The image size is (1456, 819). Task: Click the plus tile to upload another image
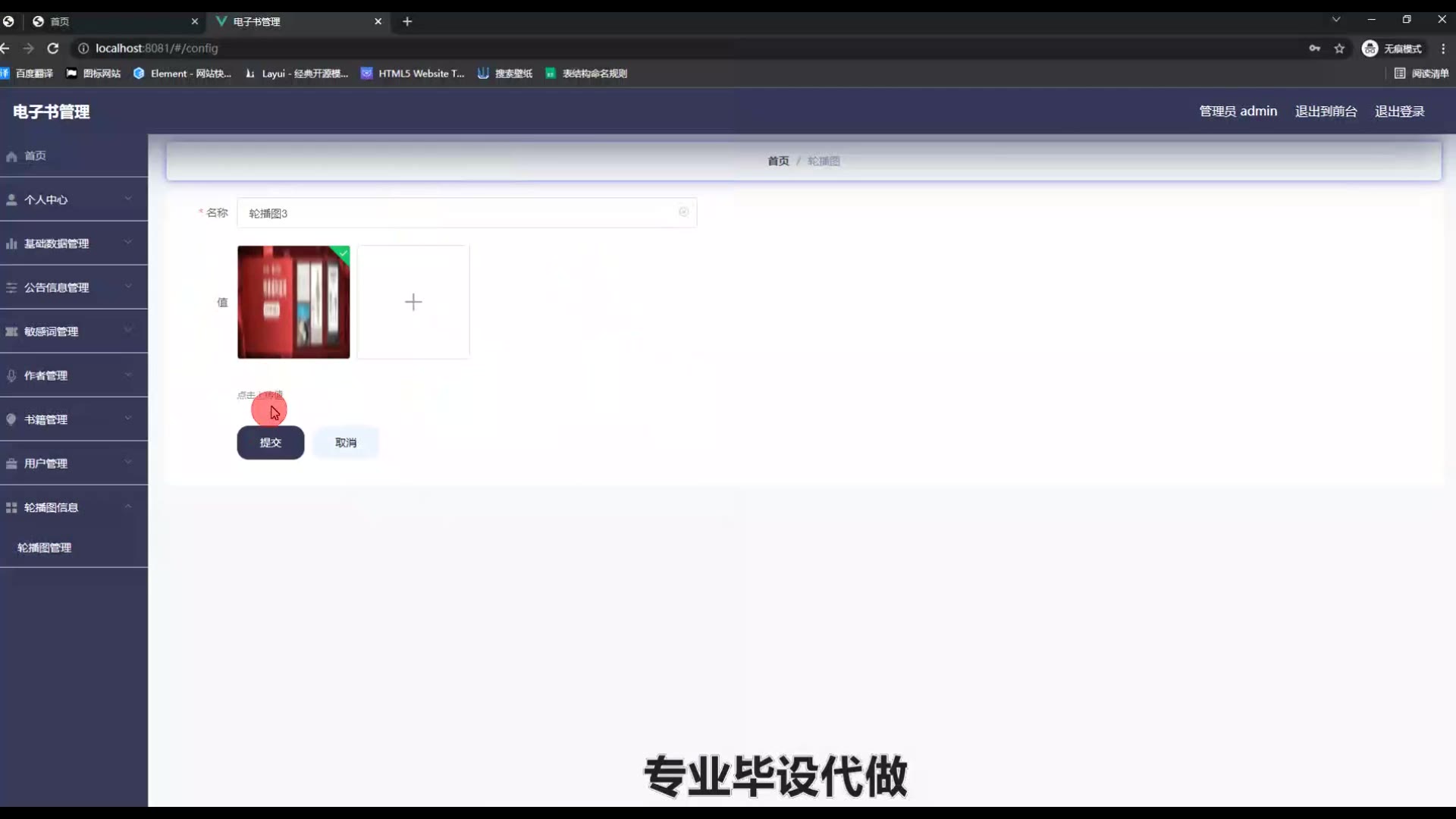[x=413, y=302]
